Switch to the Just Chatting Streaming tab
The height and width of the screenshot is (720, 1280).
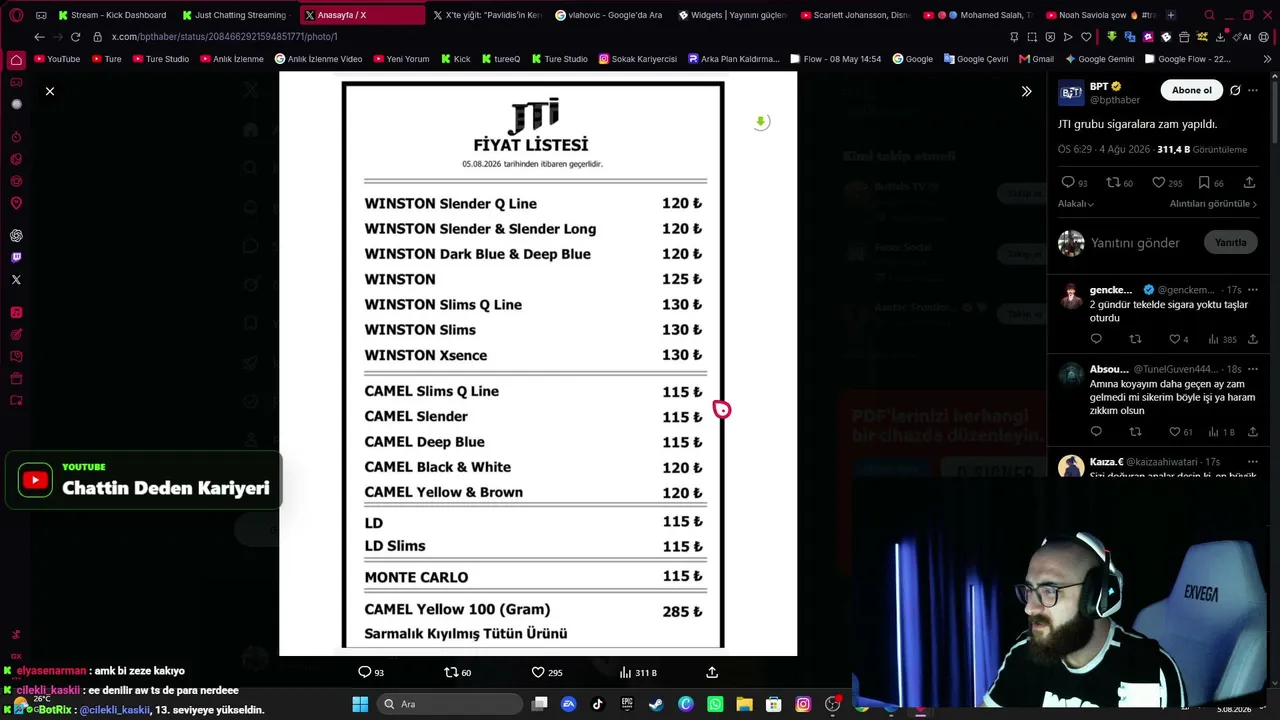(x=237, y=15)
